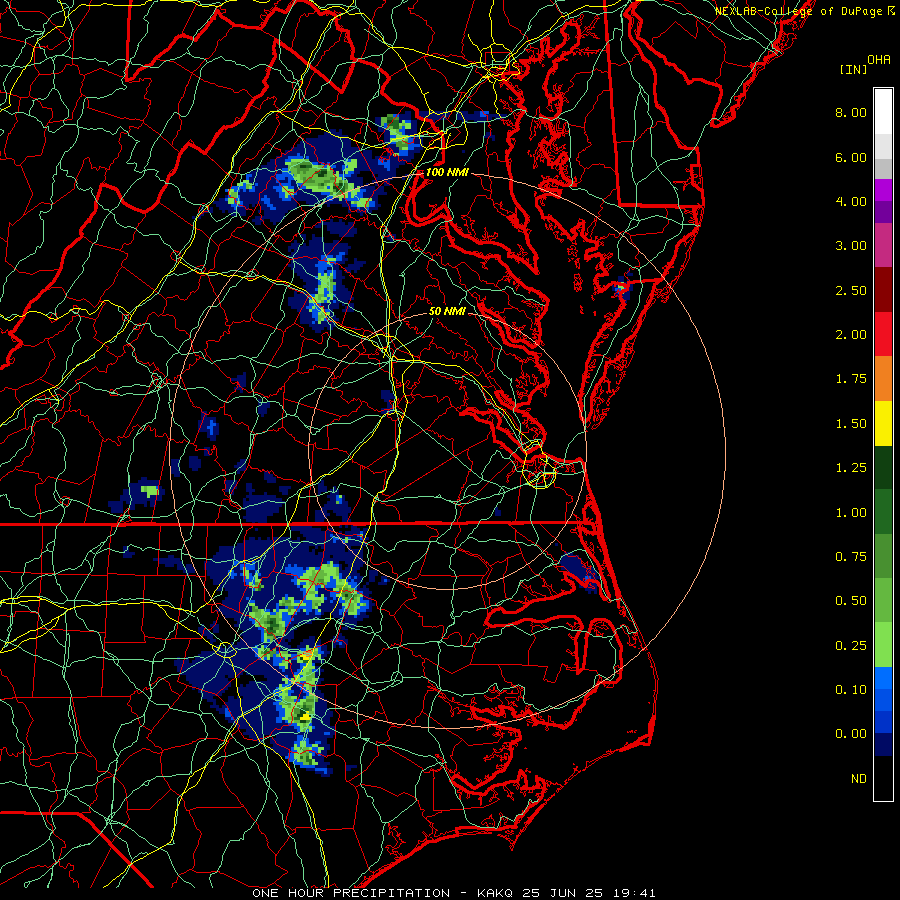Click the '0.75' legend value
Image resolution: width=900 pixels, height=900 pixels.
click(851, 557)
